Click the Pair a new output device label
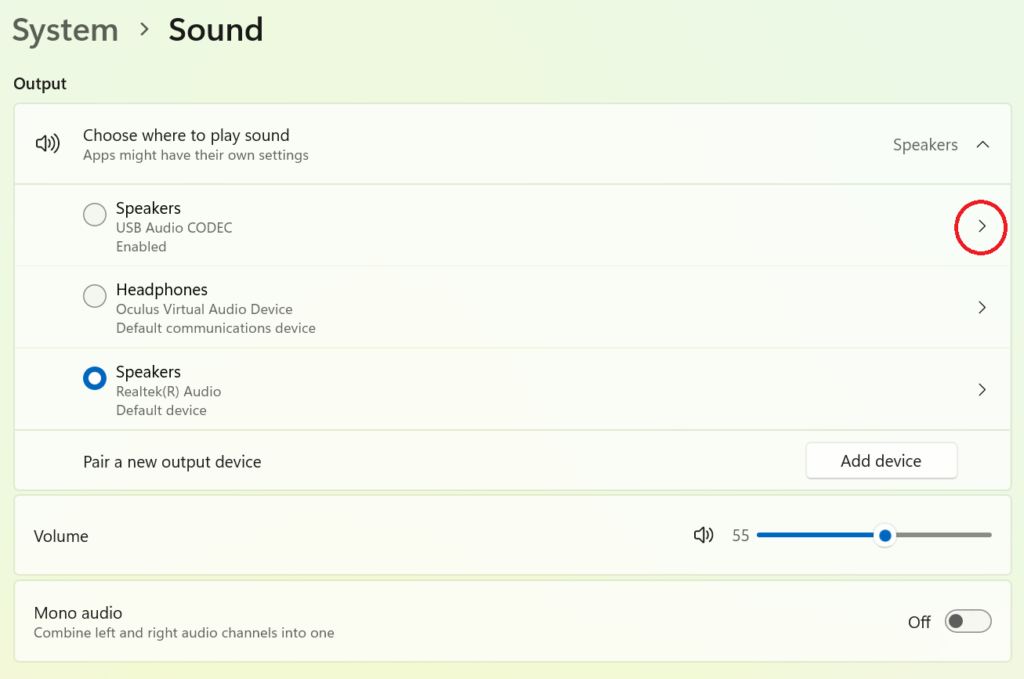The image size is (1024, 679). point(172,462)
